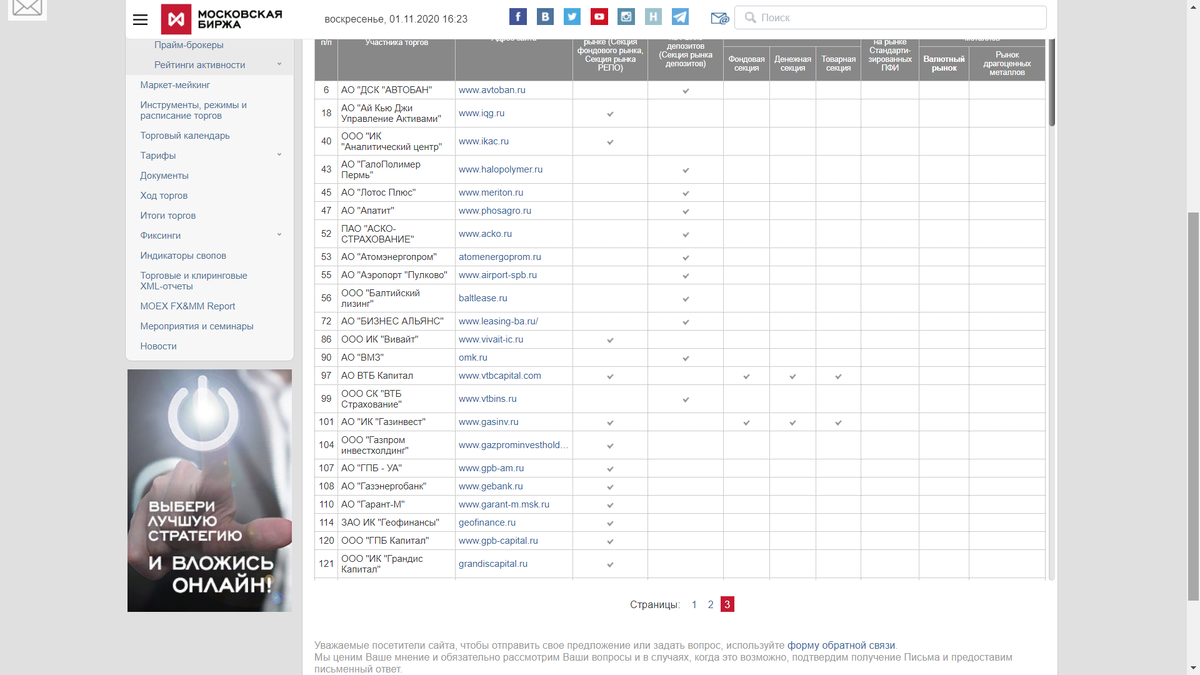Open www.garant-m.msk.ru link
Image resolution: width=1200 pixels, height=675 pixels.
click(x=504, y=504)
